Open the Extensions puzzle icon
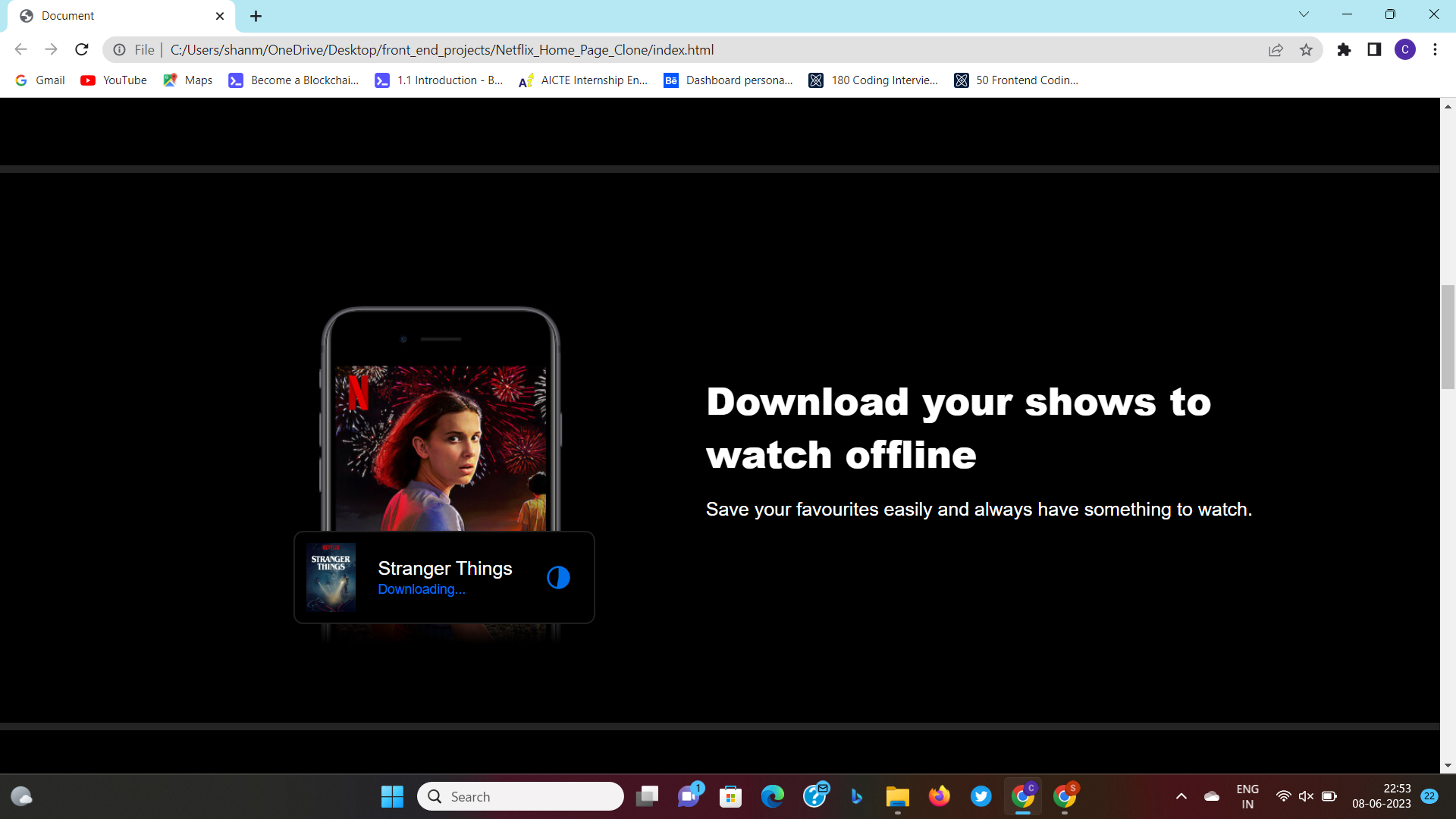 click(1344, 50)
